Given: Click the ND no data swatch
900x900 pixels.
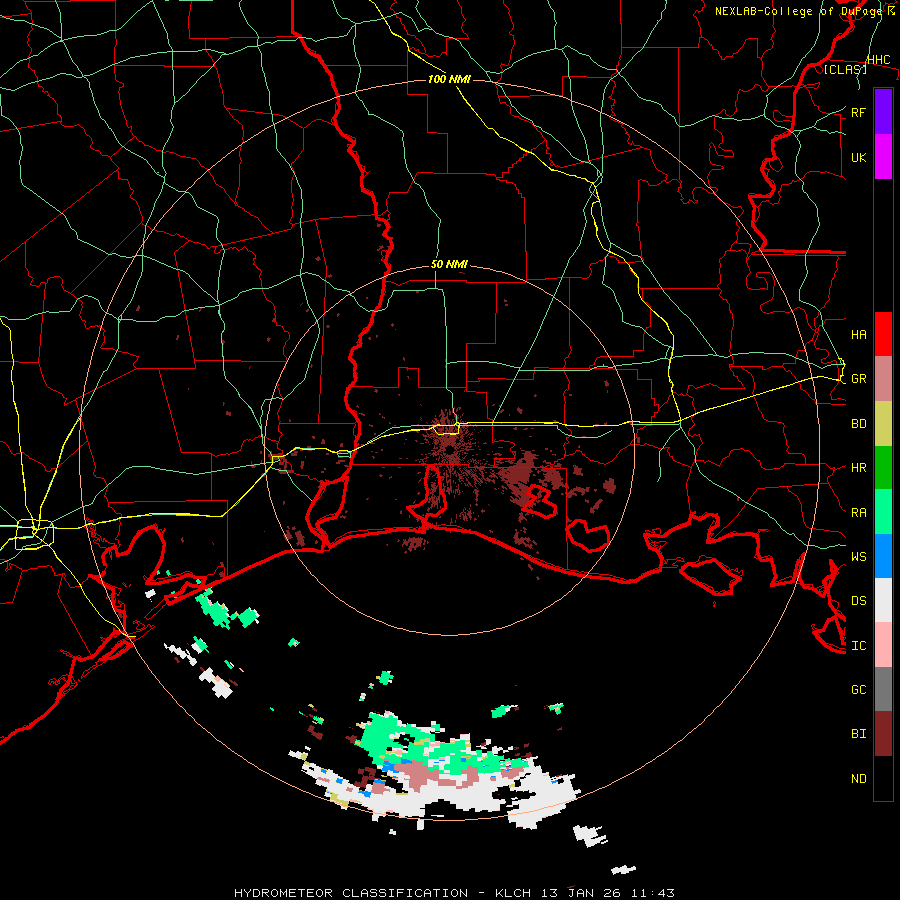Looking at the screenshot, I should pos(883,778).
